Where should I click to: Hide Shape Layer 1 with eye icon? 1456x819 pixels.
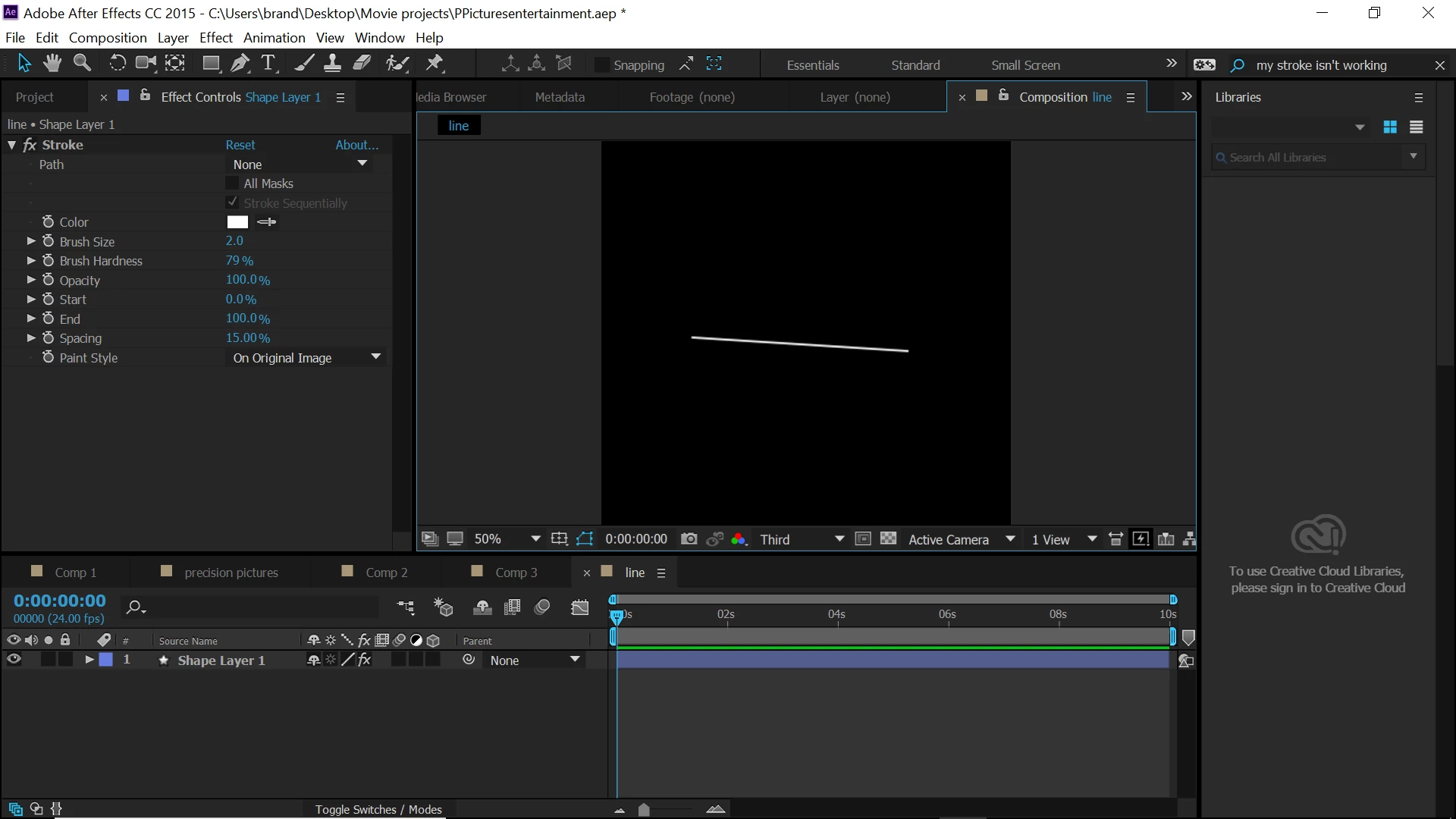(14, 660)
